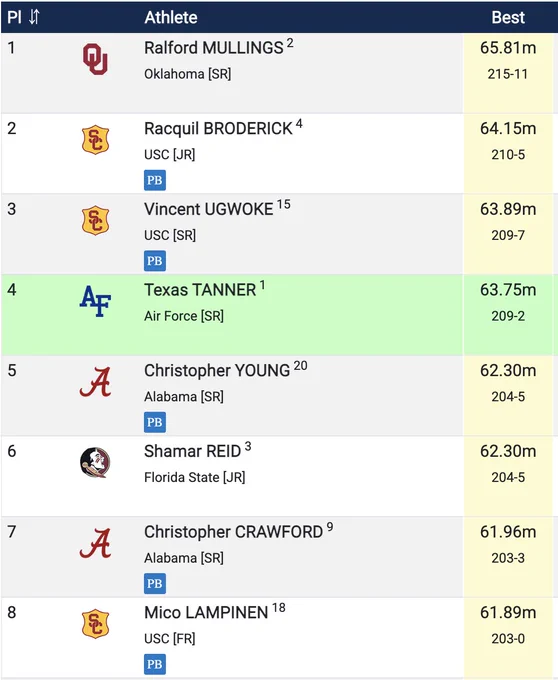Click PB badge under Mico Lampinen
This screenshot has width=558, height=680.
tap(155, 664)
